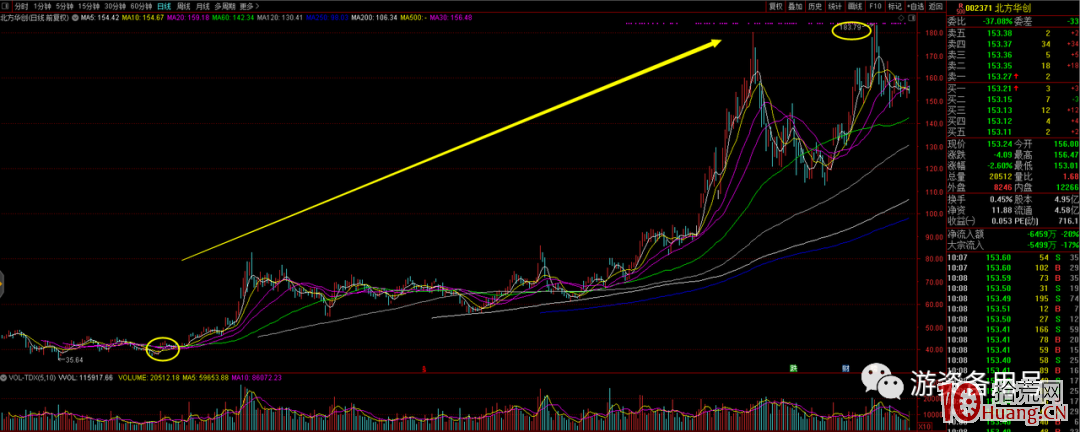Expand the 更多 periods menu
This screenshot has height=432, width=1080.
click(x=249, y=6)
